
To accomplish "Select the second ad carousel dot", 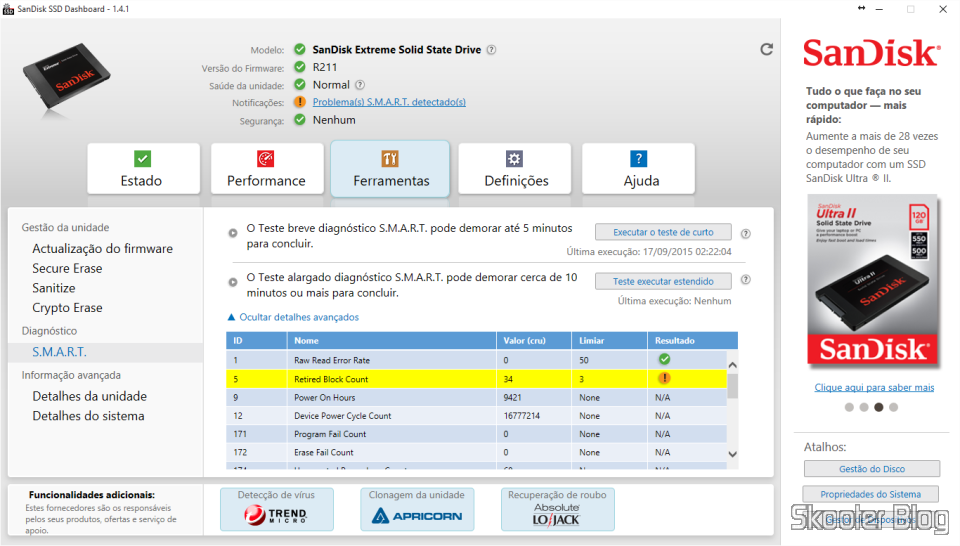I will point(864,407).
